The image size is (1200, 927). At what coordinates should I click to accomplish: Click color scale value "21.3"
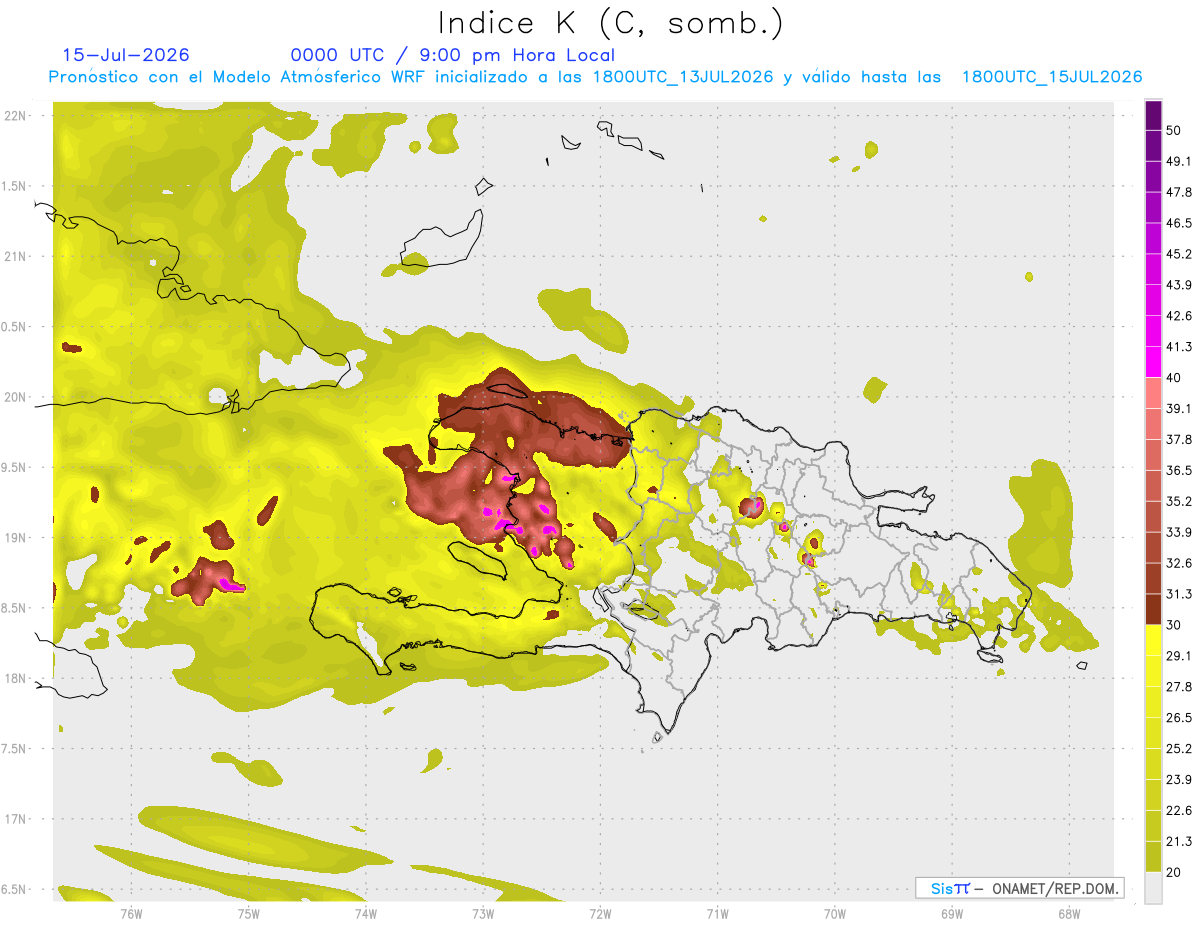(1179, 841)
